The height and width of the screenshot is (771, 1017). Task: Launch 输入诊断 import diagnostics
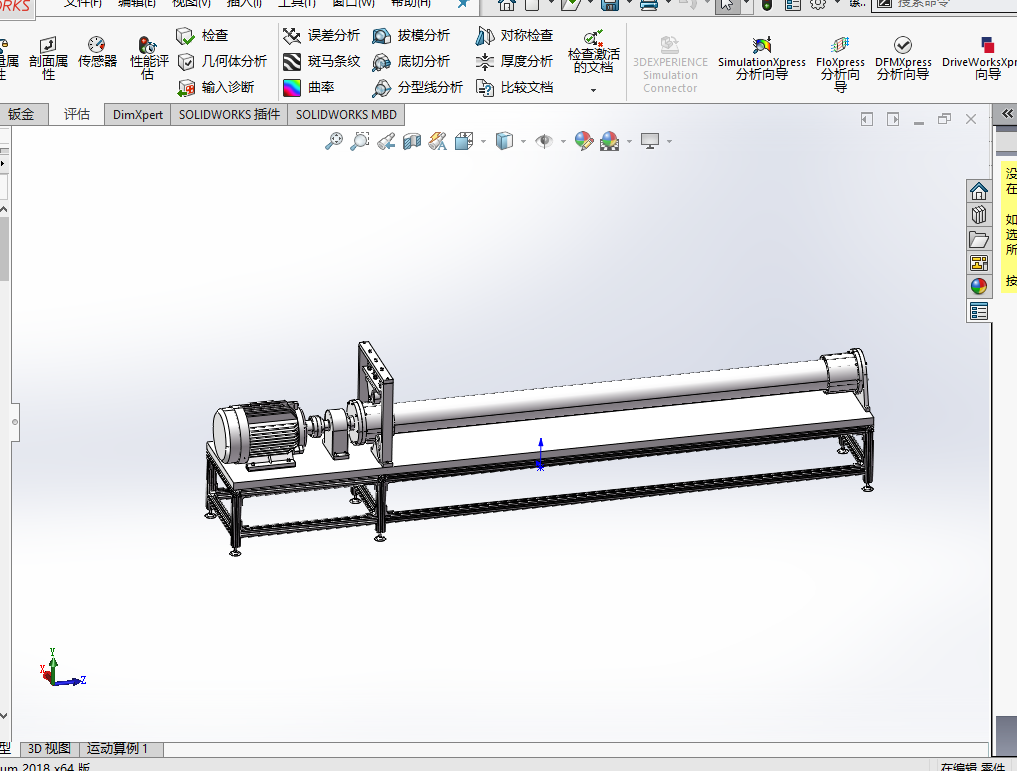point(215,87)
